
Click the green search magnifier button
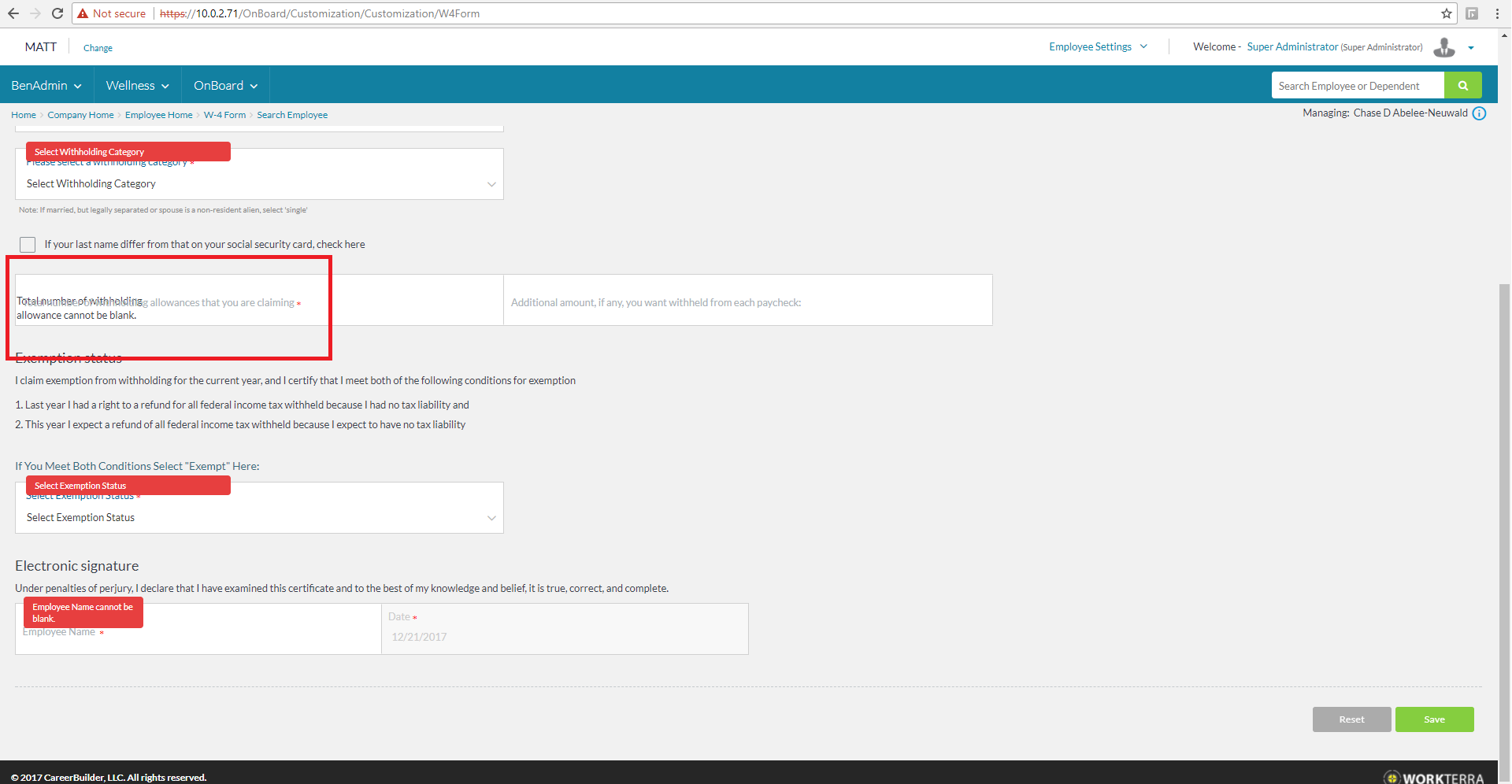(x=1462, y=86)
